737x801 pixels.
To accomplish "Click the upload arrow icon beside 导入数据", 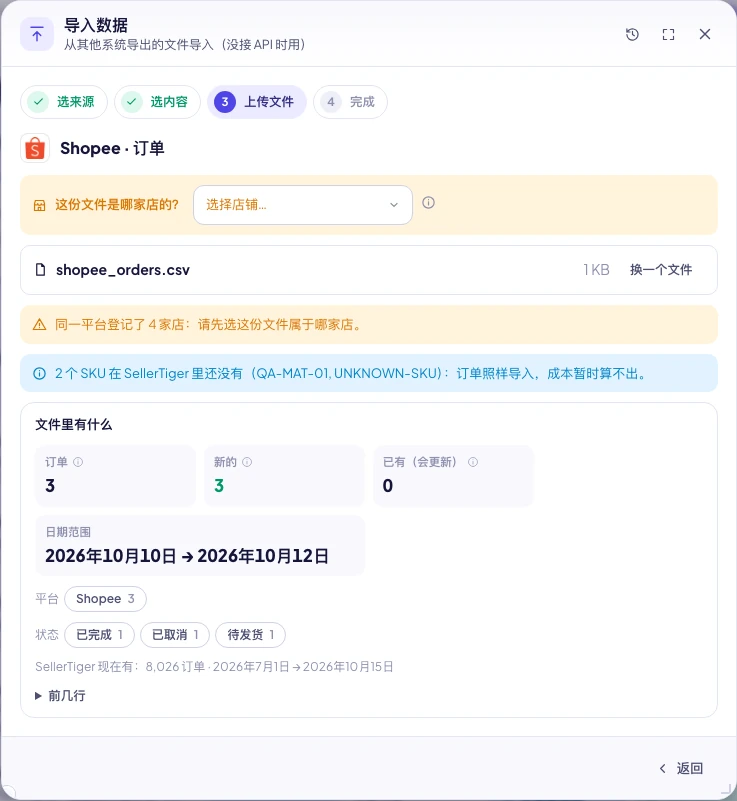I will tap(37, 34).
